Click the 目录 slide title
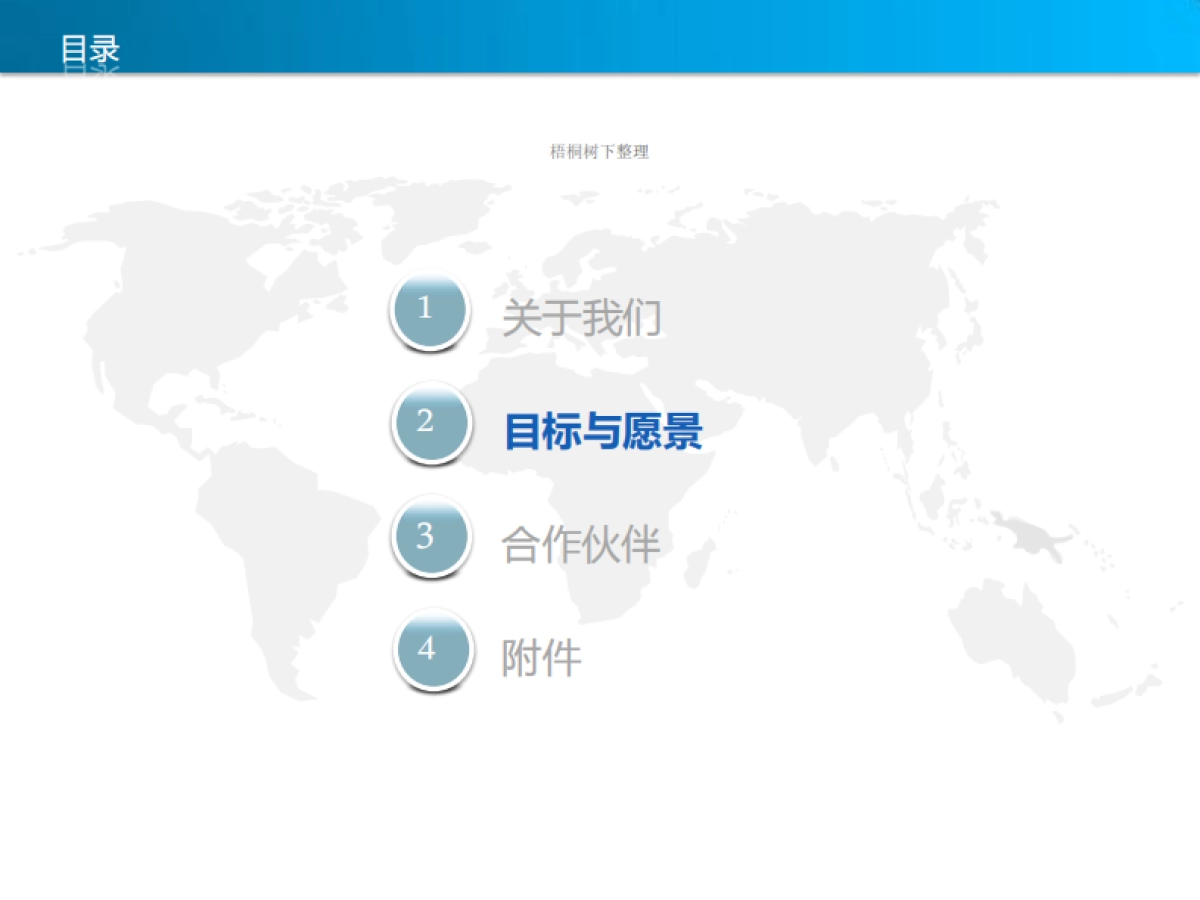This screenshot has width=1200, height=900. (x=90, y=50)
